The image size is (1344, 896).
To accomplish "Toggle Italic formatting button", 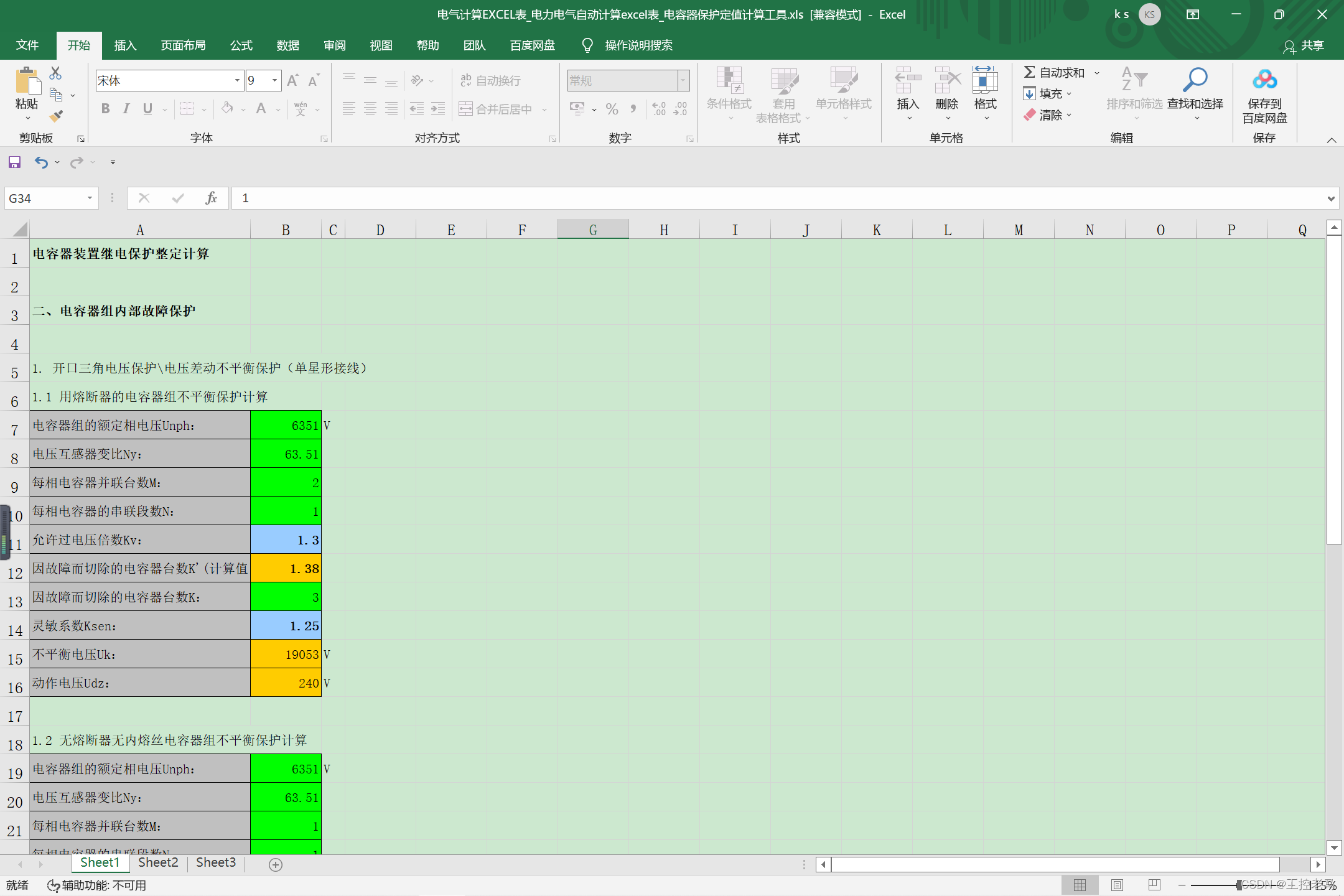I will [x=126, y=109].
